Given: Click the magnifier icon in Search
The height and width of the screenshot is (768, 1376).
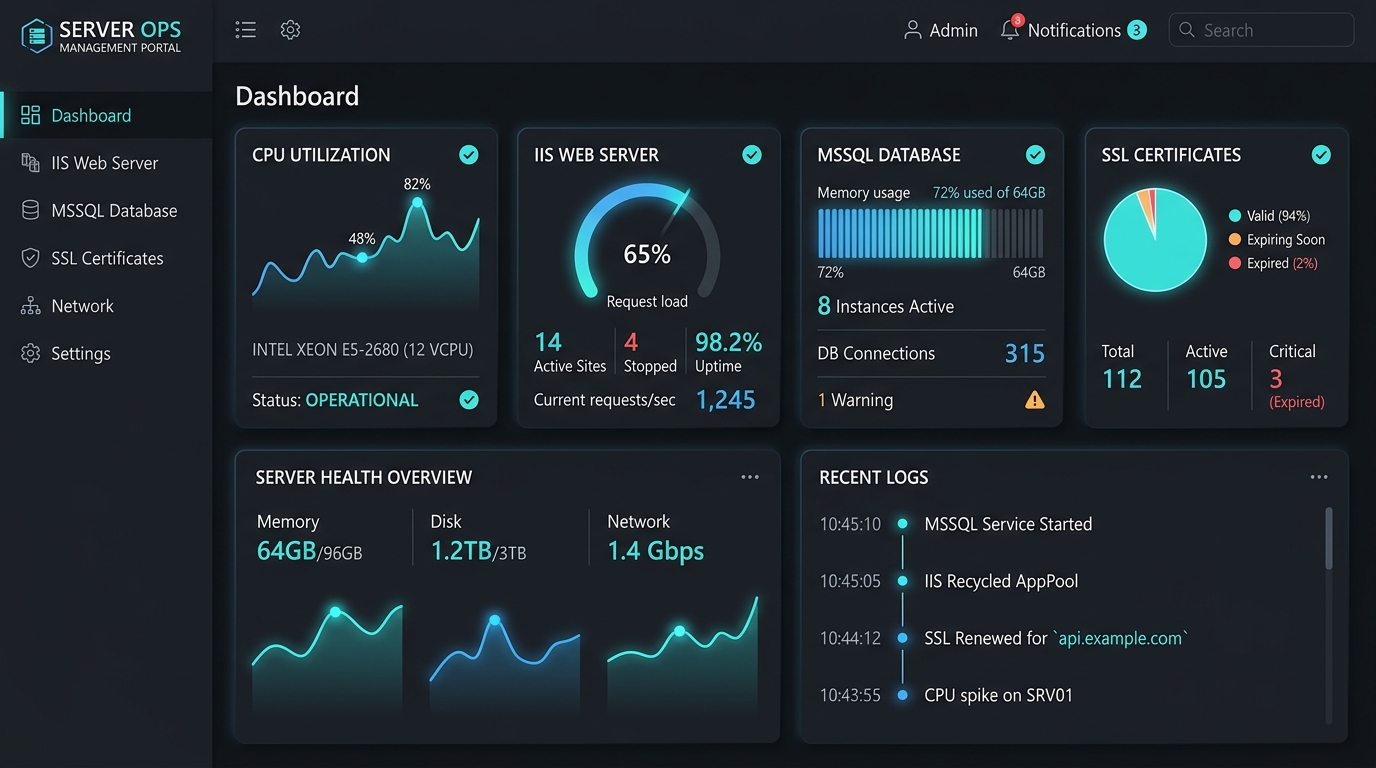Looking at the screenshot, I should click(1187, 30).
